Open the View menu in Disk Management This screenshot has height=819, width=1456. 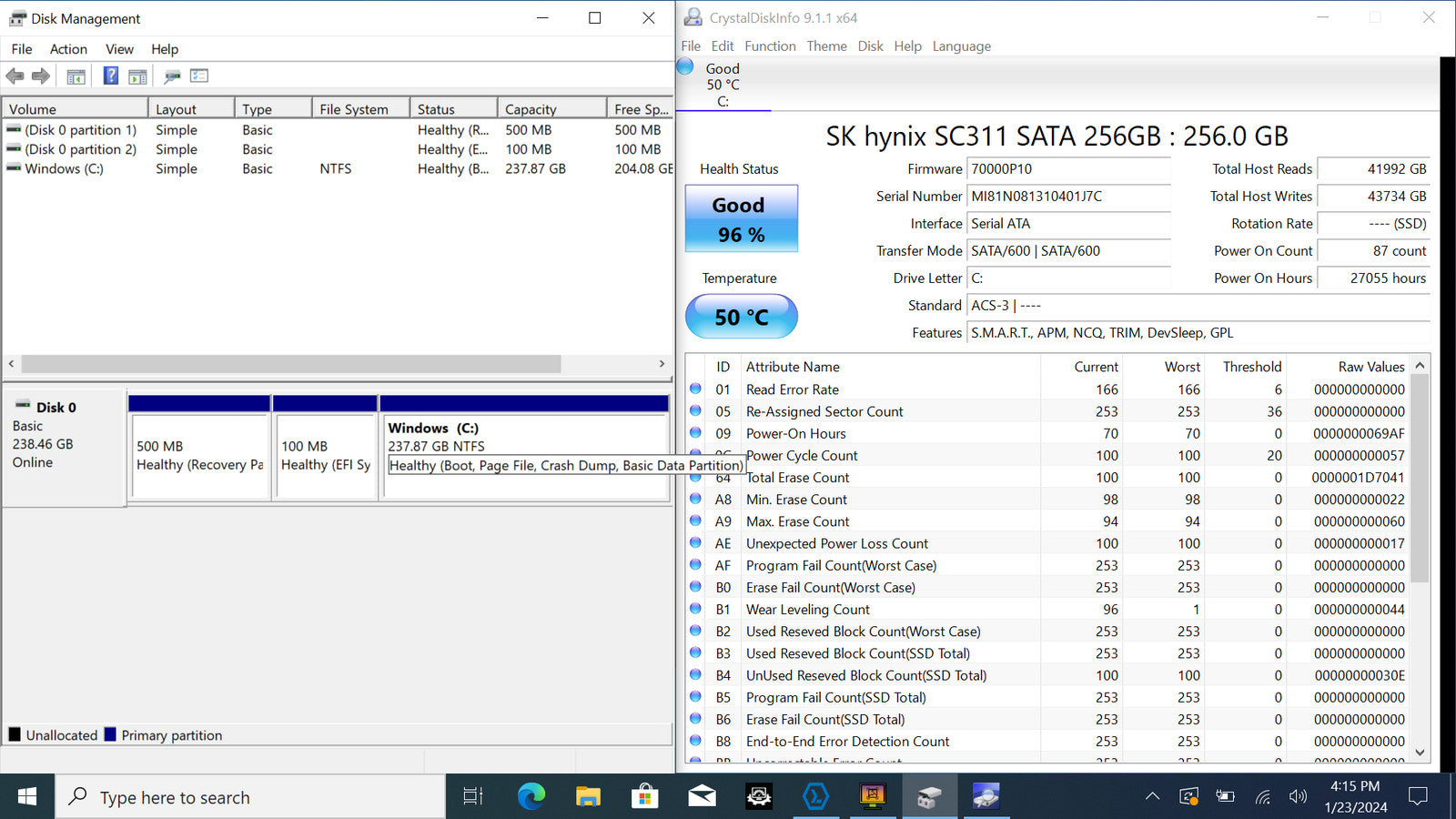119,49
